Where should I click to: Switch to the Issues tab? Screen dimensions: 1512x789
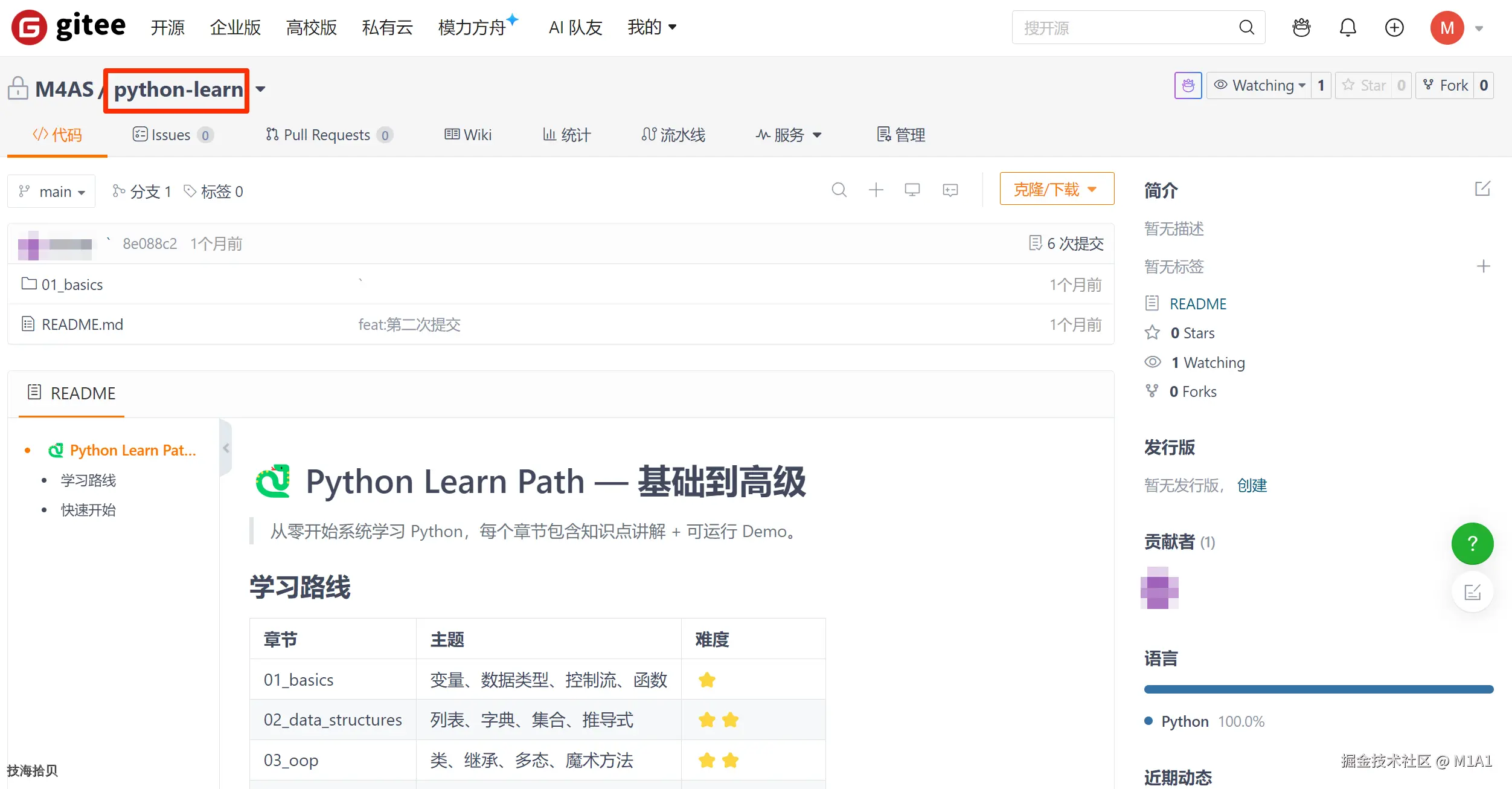(173, 135)
